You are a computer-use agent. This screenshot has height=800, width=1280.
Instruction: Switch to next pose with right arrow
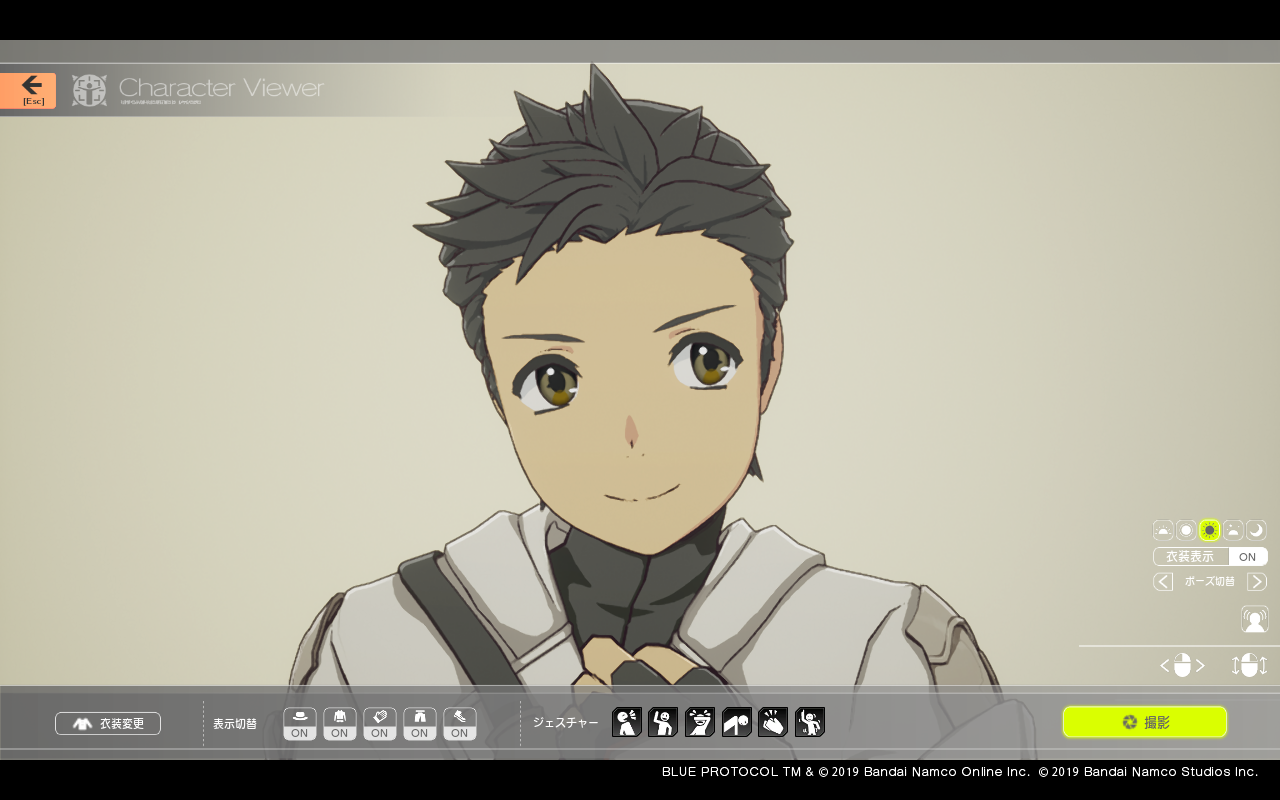[x=1257, y=582]
